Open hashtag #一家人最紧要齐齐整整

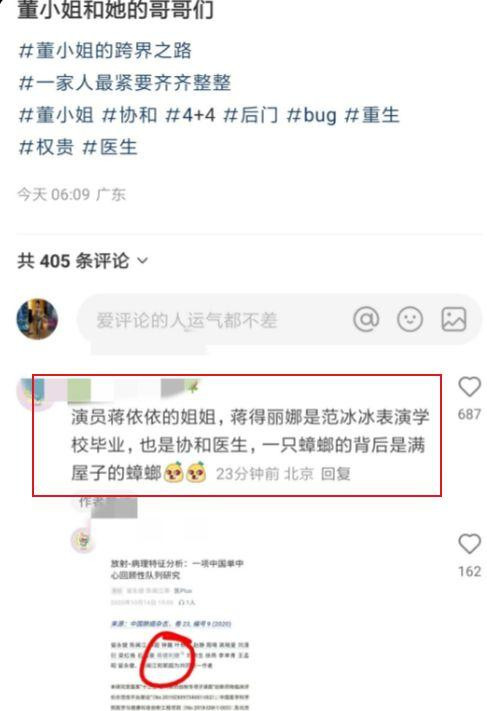click(125, 83)
